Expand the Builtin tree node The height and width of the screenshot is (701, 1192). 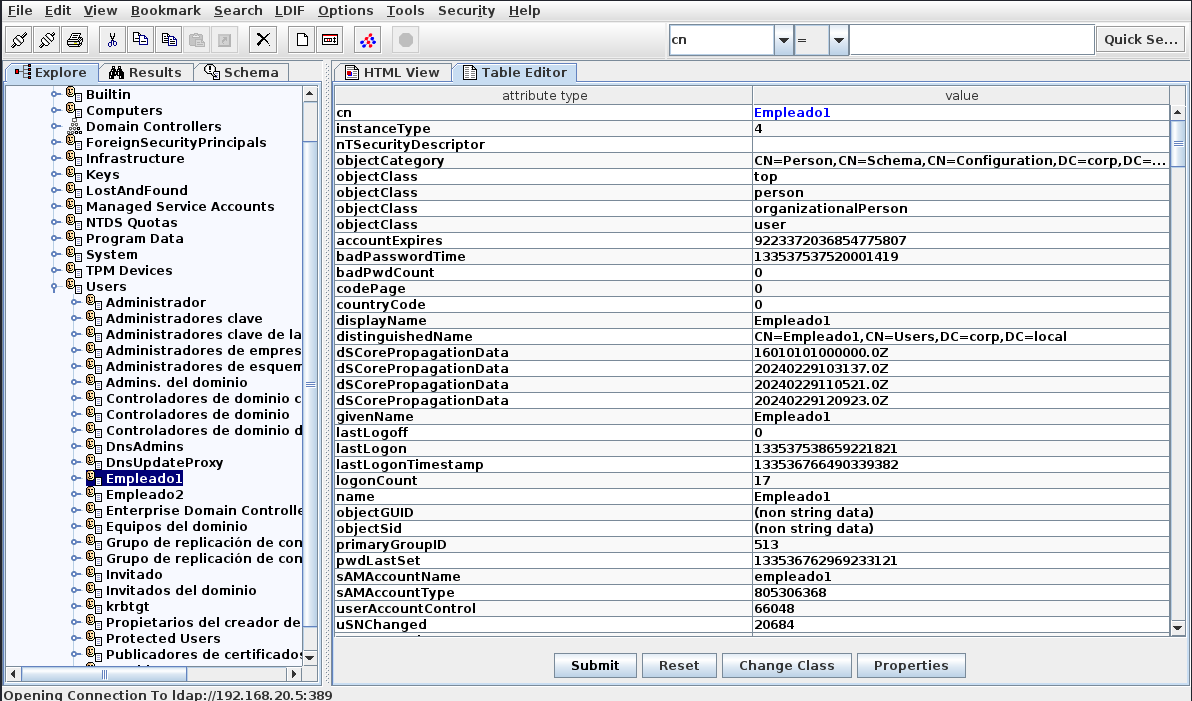point(55,94)
